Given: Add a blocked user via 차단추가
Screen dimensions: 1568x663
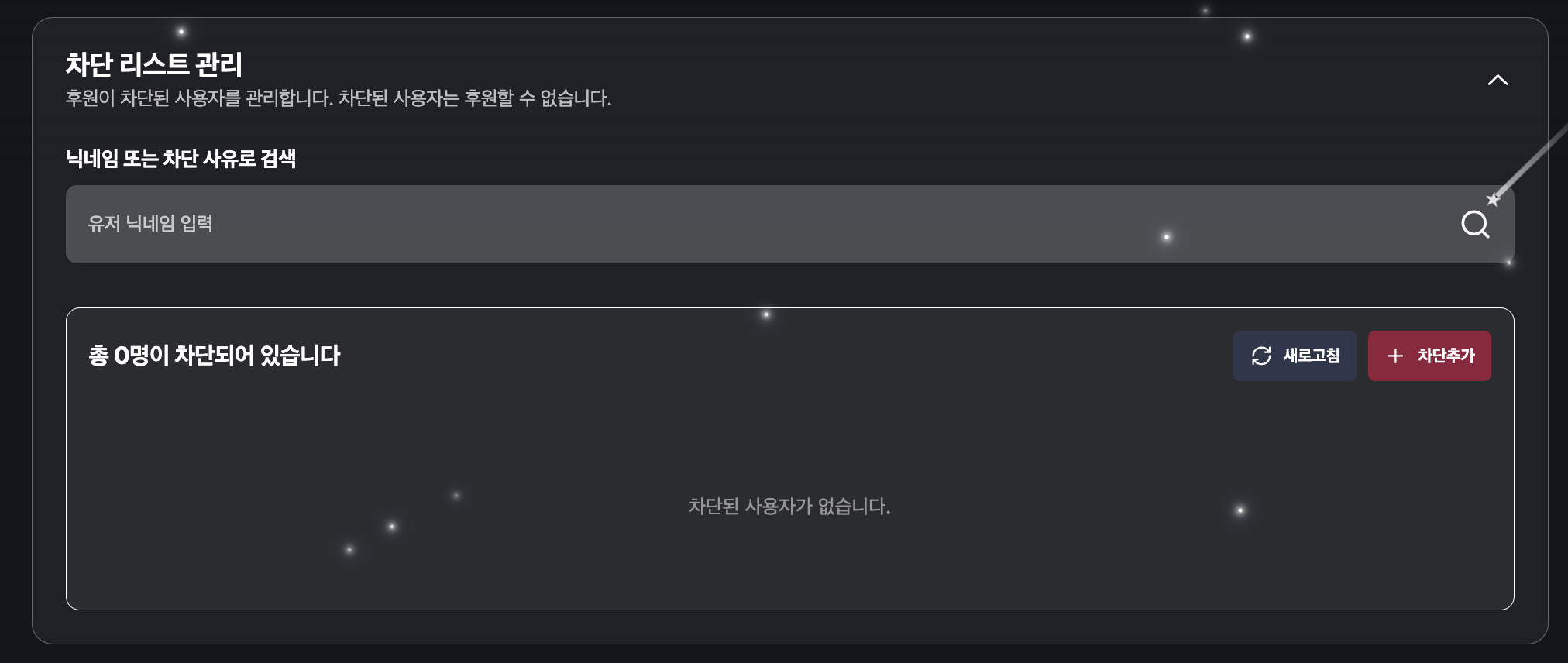Looking at the screenshot, I should pos(1429,356).
